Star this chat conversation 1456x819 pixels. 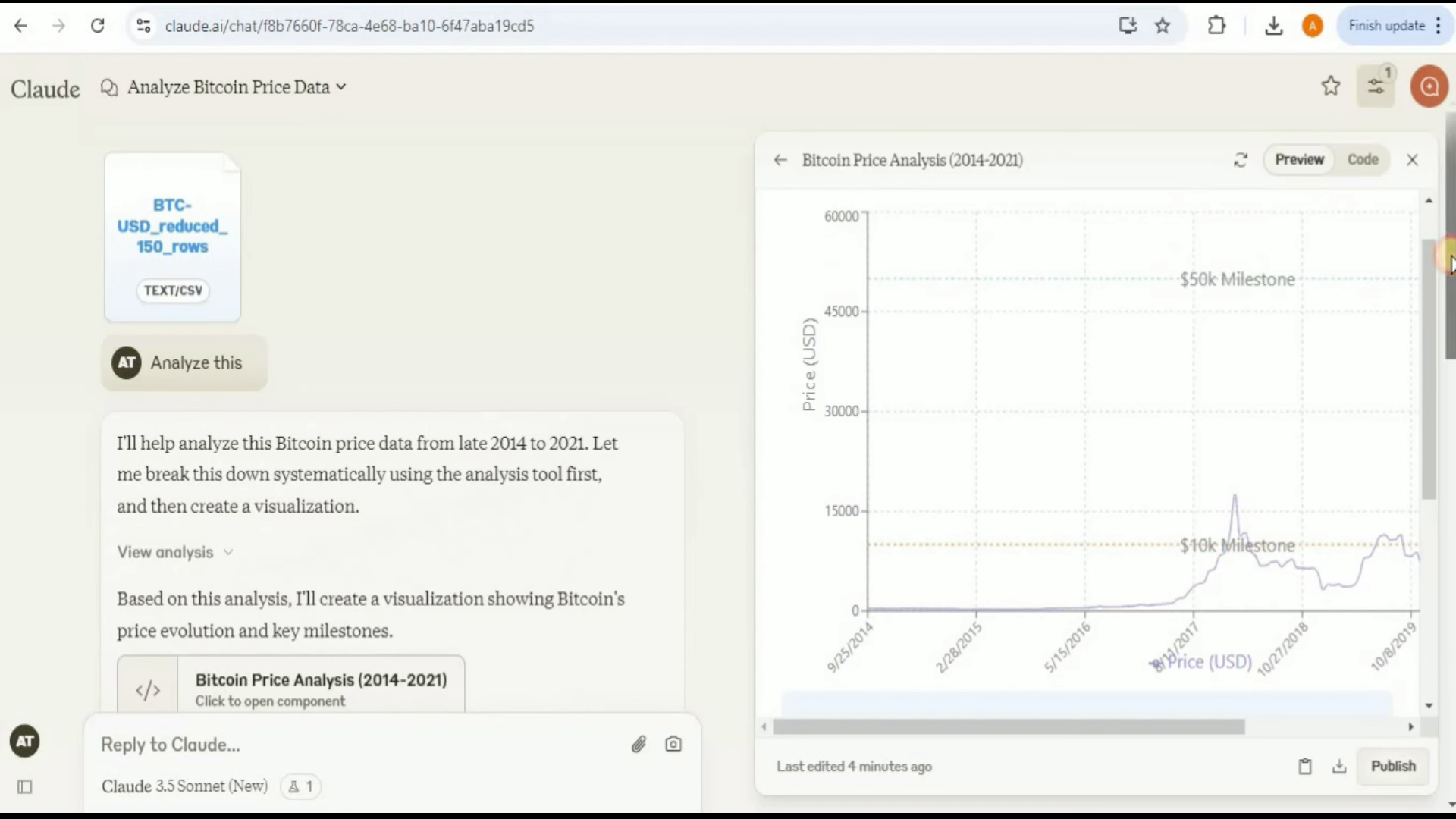(1330, 86)
